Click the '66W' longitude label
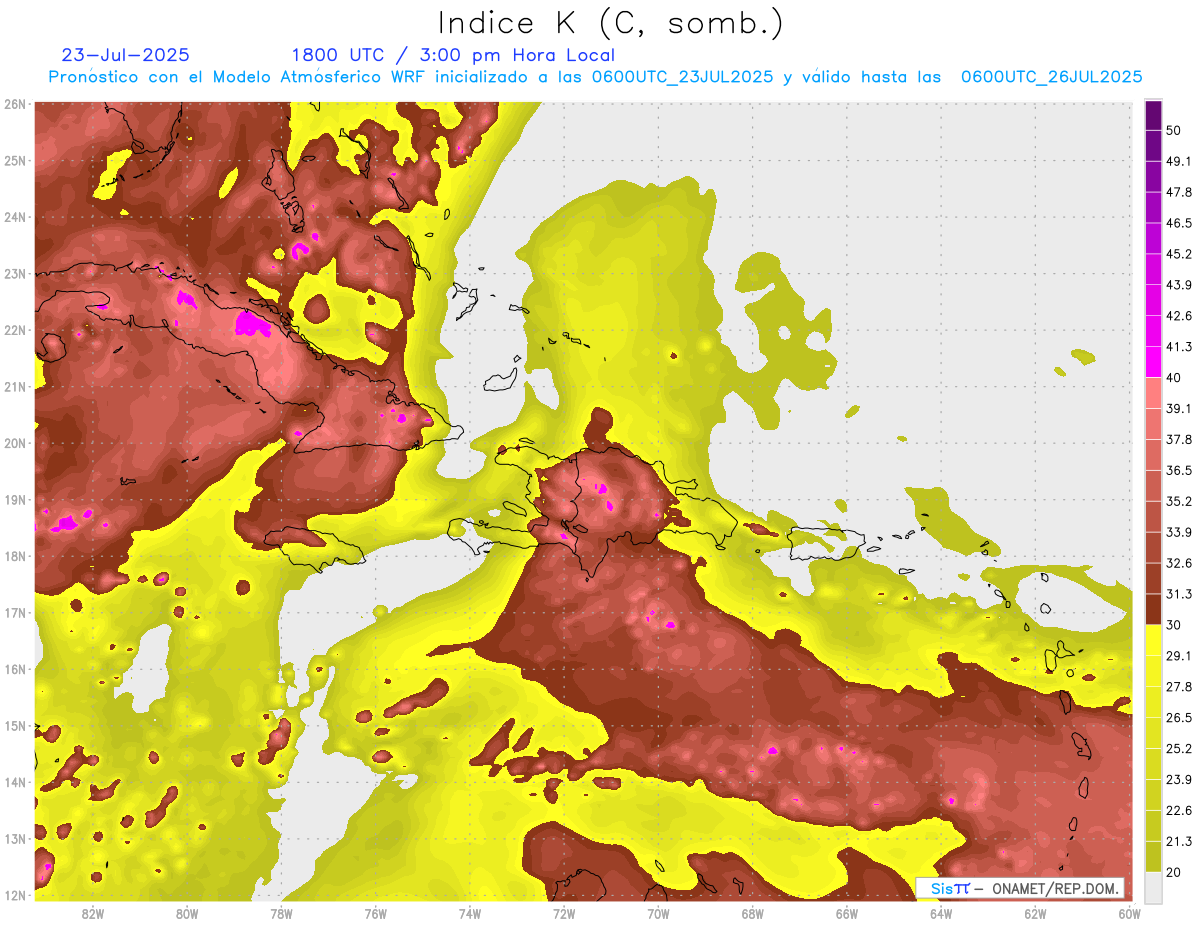The height and width of the screenshot is (927, 1200). click(846, 913)
